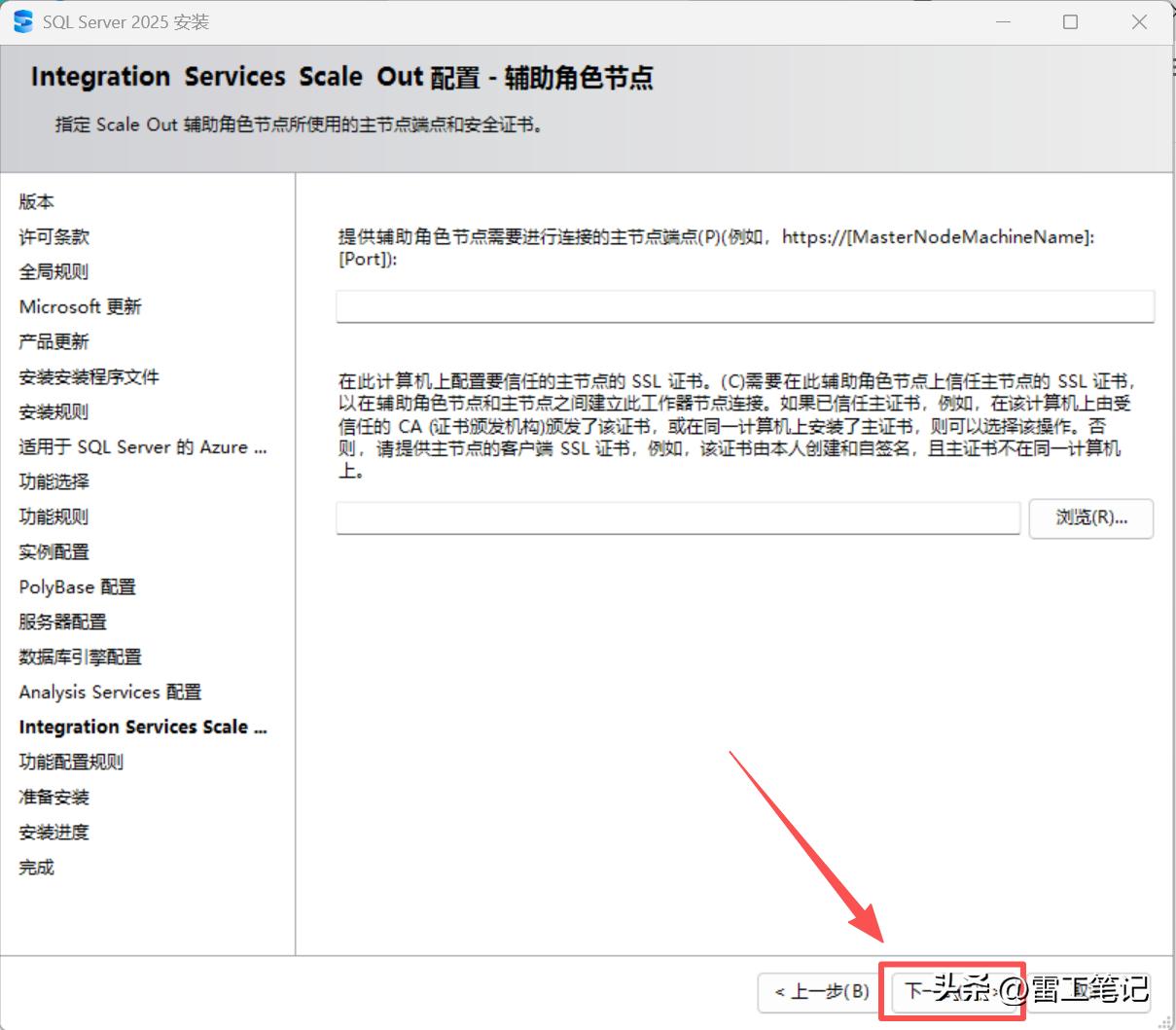Select the 服务器配置 step
The image size is (1176, 1030).
(x=63, y=622)
